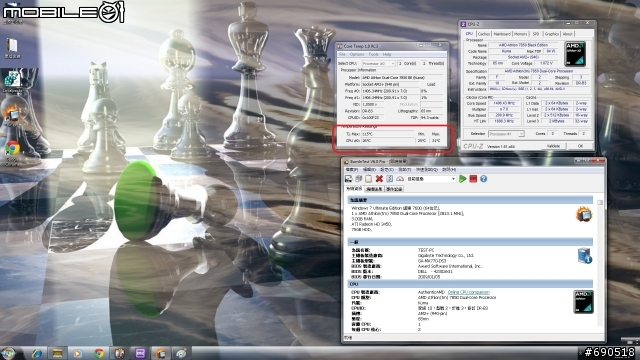Switch to the Graphics tab in CPU-Z

coord(551,34)
